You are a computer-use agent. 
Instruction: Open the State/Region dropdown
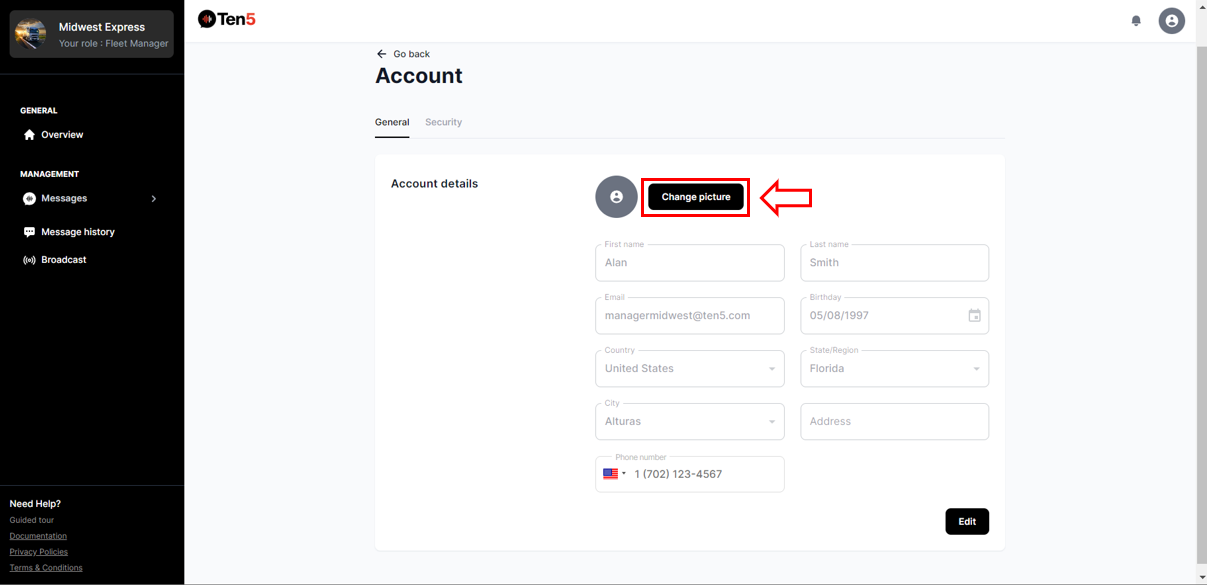coord(894,369)
